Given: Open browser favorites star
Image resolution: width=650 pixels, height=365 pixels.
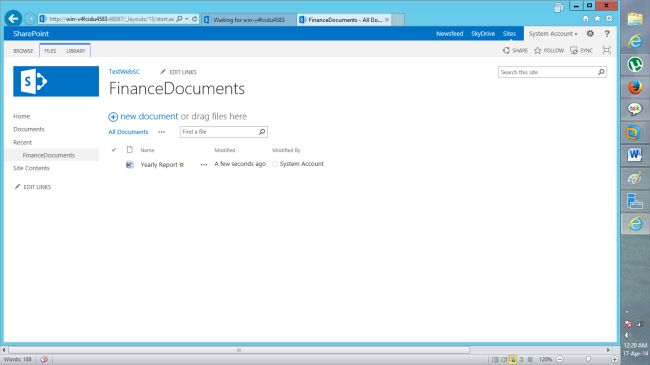Looking at the screenshot, I should [597, 19].
